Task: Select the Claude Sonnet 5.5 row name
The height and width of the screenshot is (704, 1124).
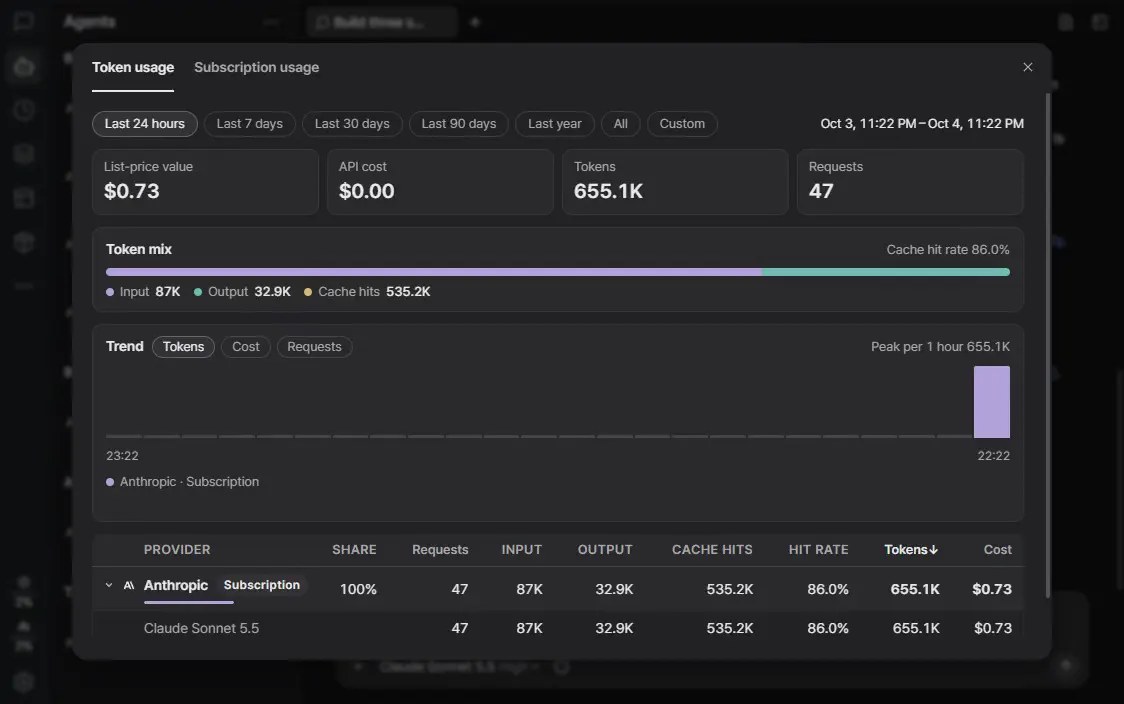Action: (201, 628)
